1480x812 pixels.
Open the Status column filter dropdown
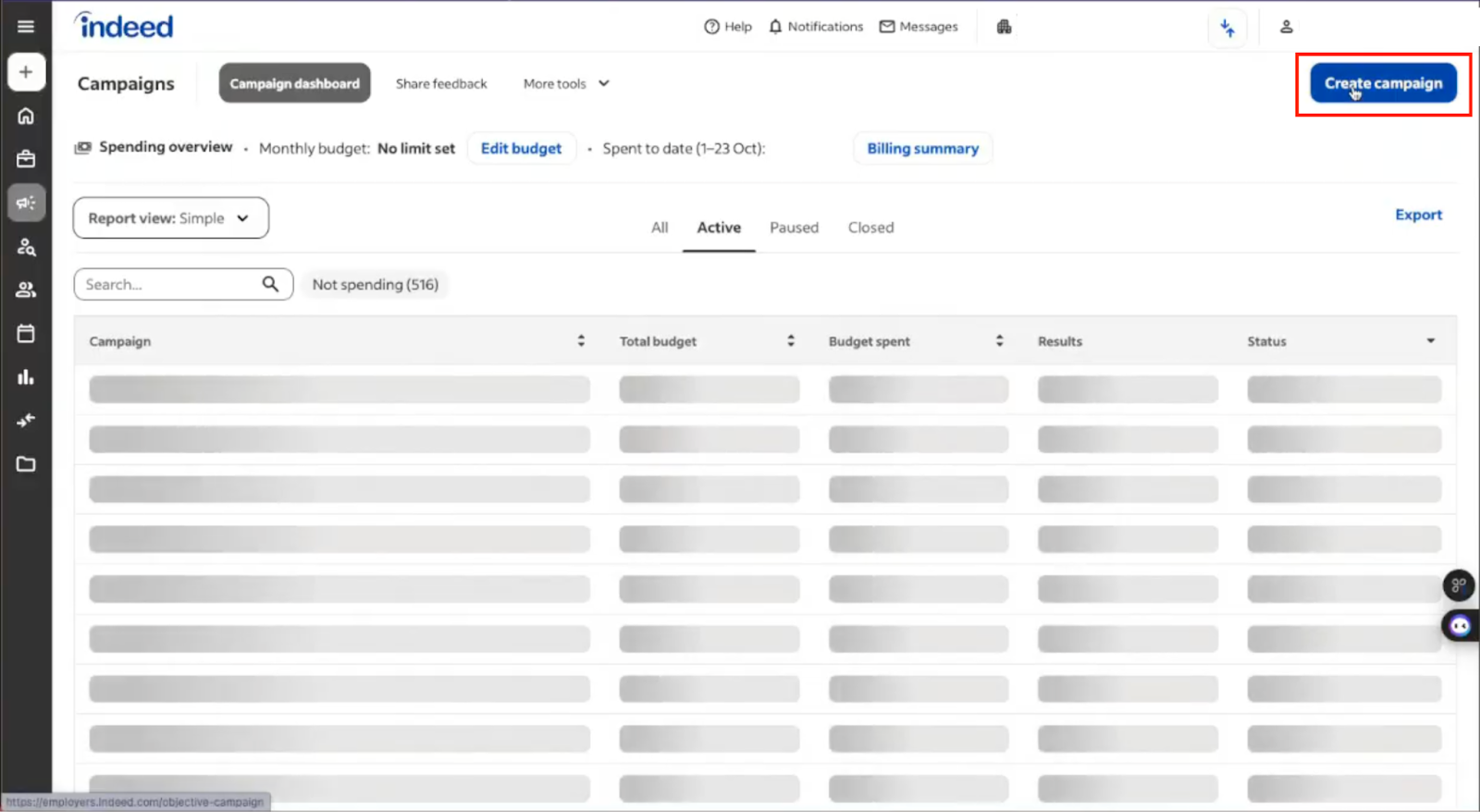[x=1430, y=341]
